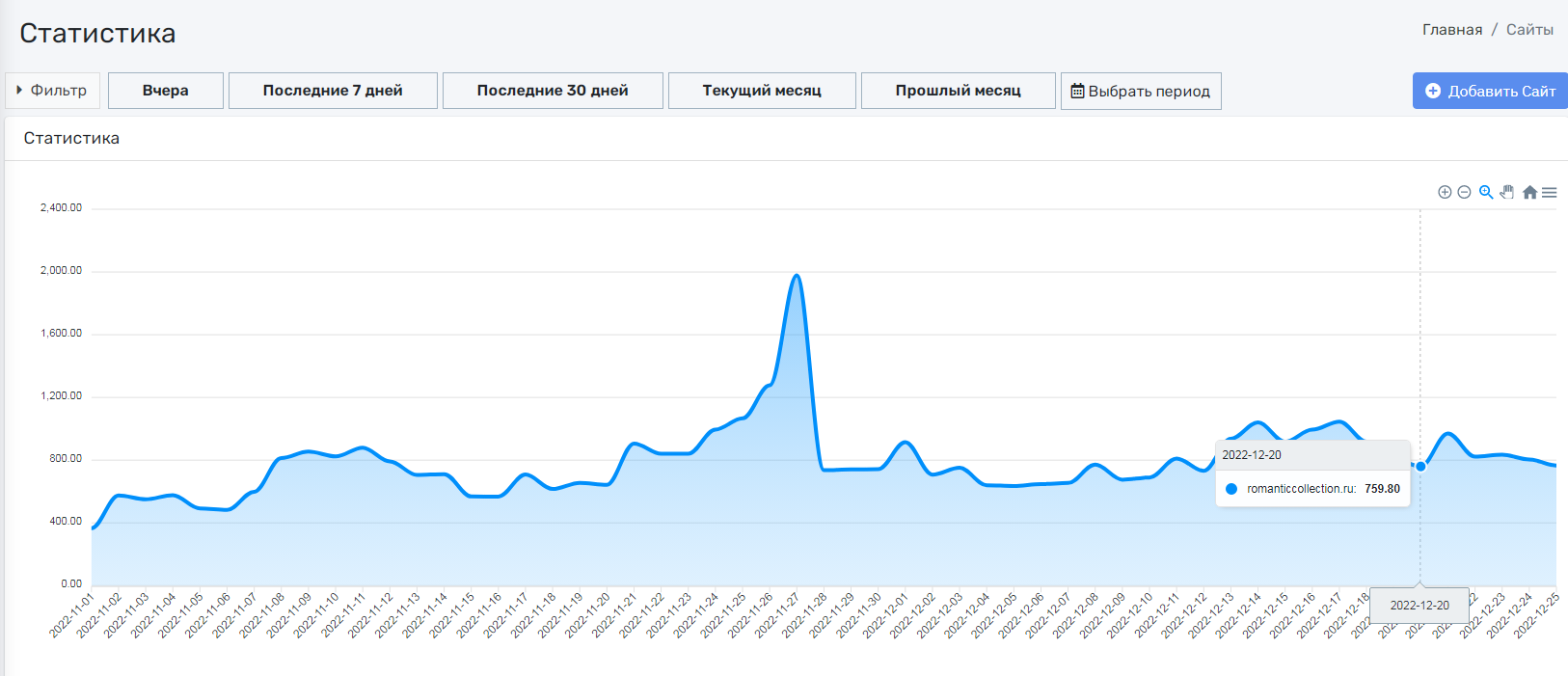1568x676 pixels.
Task: Switch to Последние 30 дней range
Action: [x=553, y=91]
